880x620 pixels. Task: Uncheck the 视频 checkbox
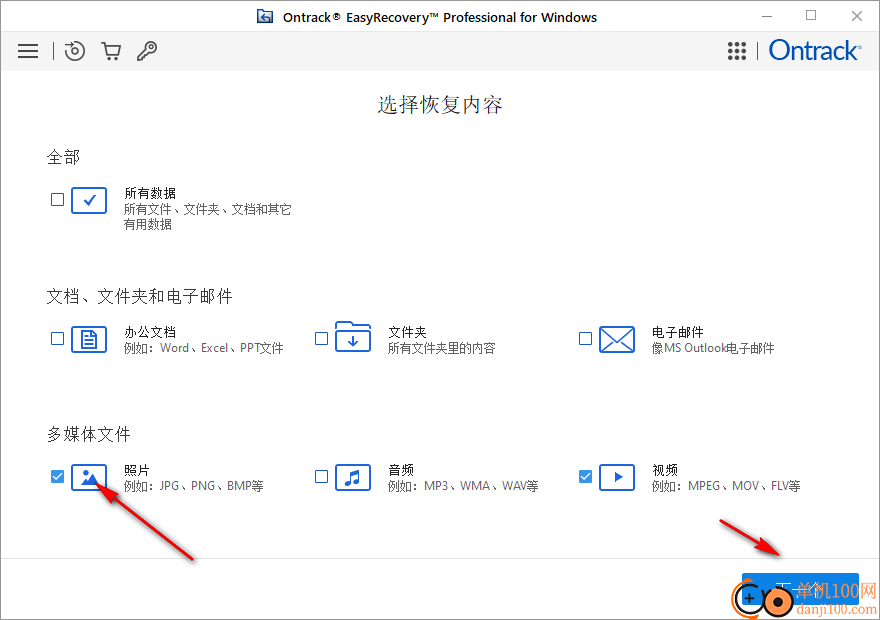[585, 477]
